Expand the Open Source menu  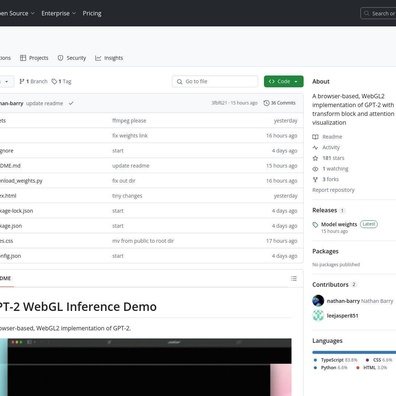(16, 13)
